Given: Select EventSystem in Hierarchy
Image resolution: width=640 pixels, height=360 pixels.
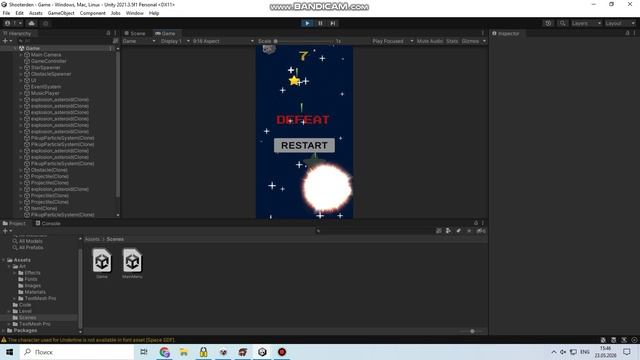Looking at the screenshot, I should point(46,87).
